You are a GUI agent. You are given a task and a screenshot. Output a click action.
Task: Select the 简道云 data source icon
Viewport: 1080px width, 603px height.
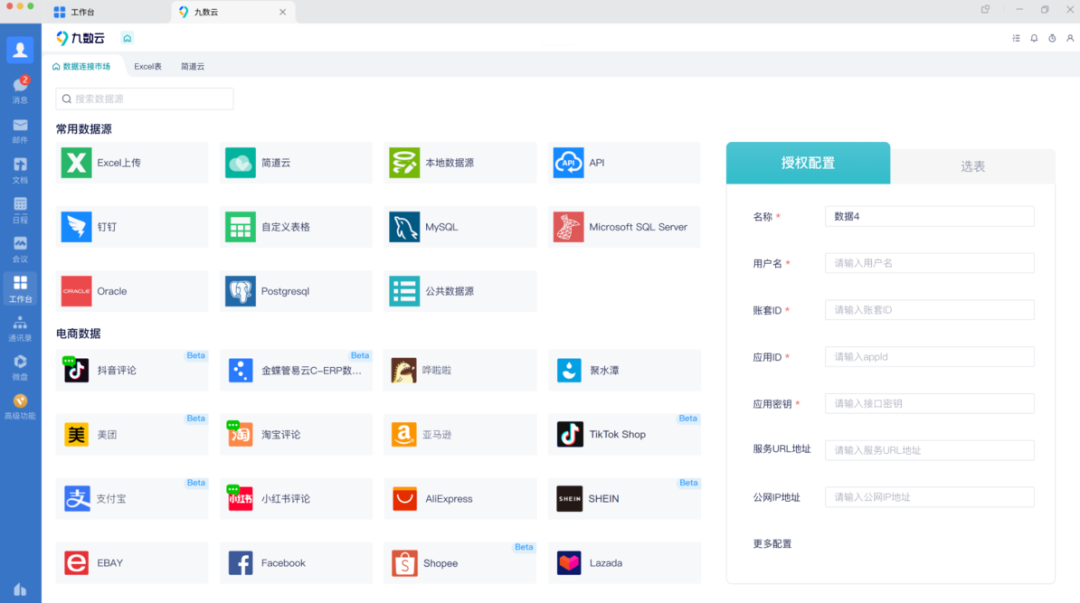(240, 163)
